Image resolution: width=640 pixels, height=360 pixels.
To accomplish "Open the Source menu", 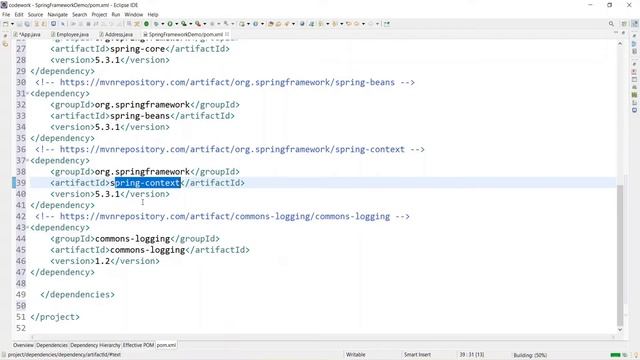I will coord(35,14).
